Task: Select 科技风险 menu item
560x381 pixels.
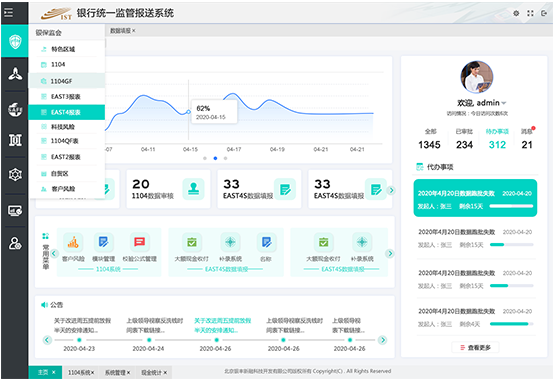Action: (x=67, y=127)
